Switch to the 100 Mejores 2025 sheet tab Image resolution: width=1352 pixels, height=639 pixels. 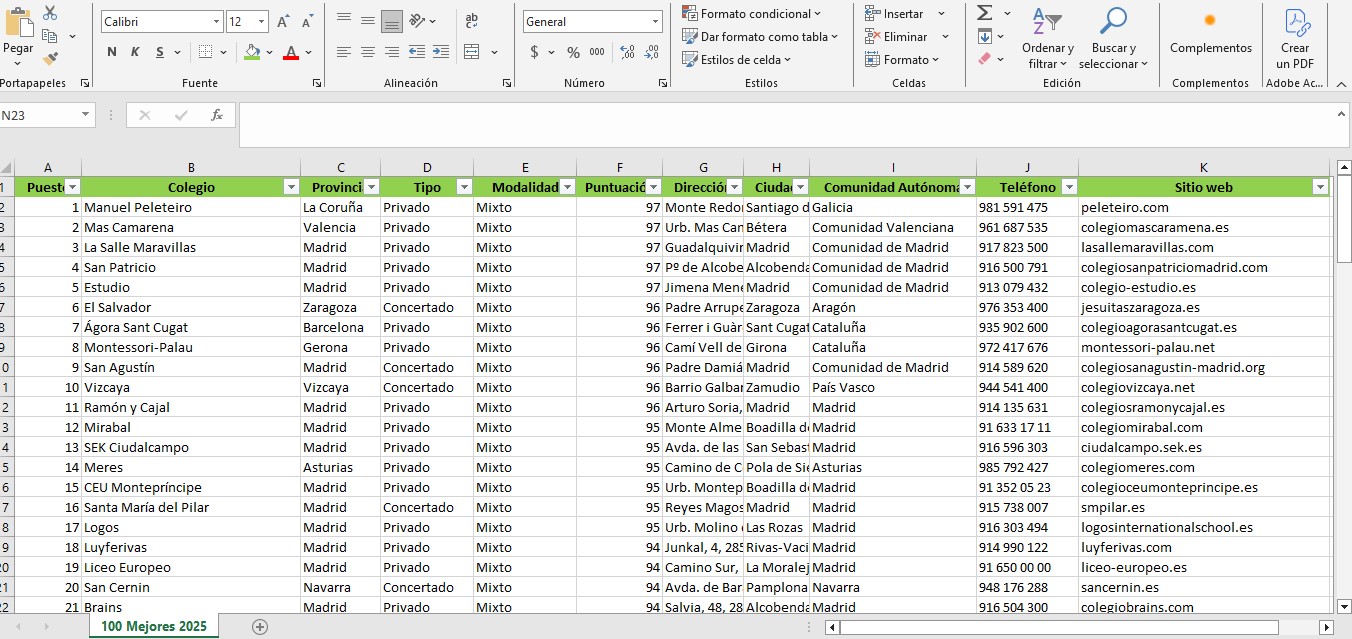(x=153, y=627)
